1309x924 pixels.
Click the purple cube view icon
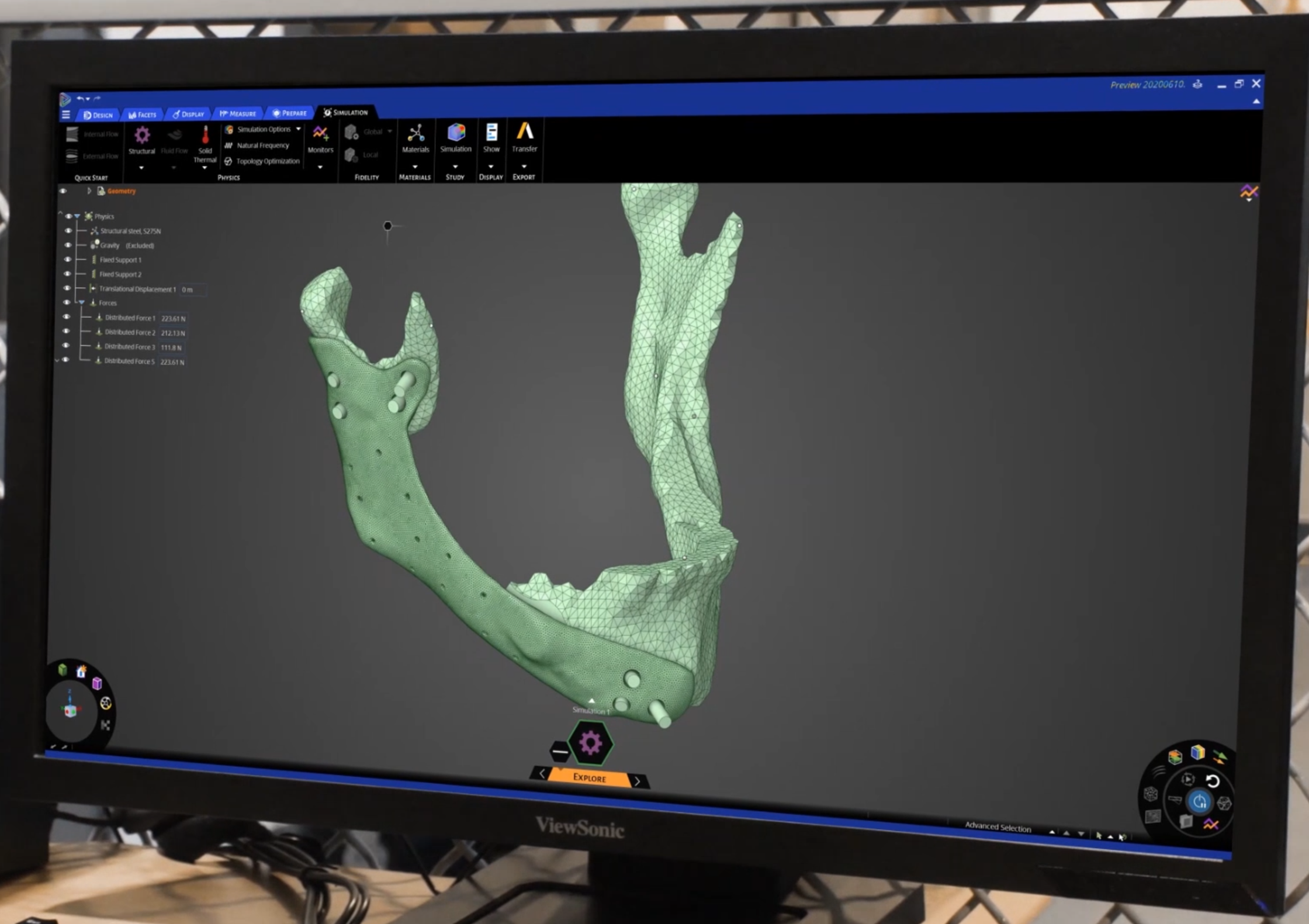tap(98, 683)
